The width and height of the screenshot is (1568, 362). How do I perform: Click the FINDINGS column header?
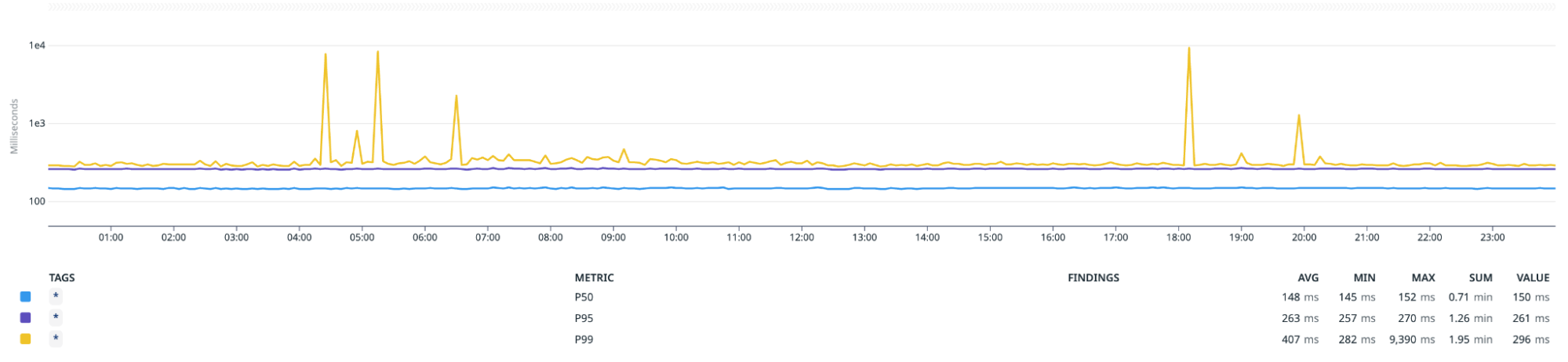tap(1093, 278)
